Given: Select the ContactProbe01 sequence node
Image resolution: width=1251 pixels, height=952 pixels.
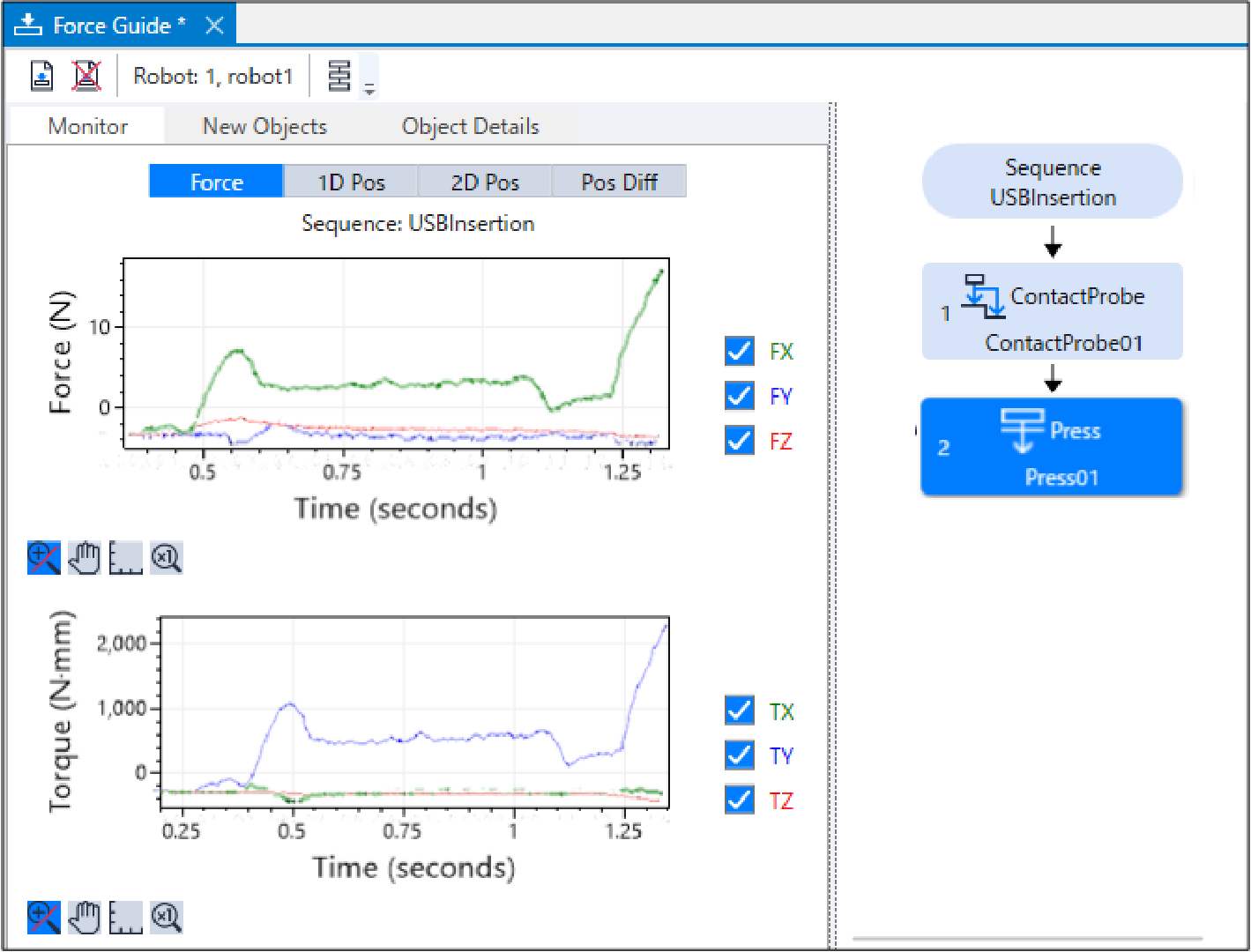Looking at the screenshot, I should coord(1052,312).
